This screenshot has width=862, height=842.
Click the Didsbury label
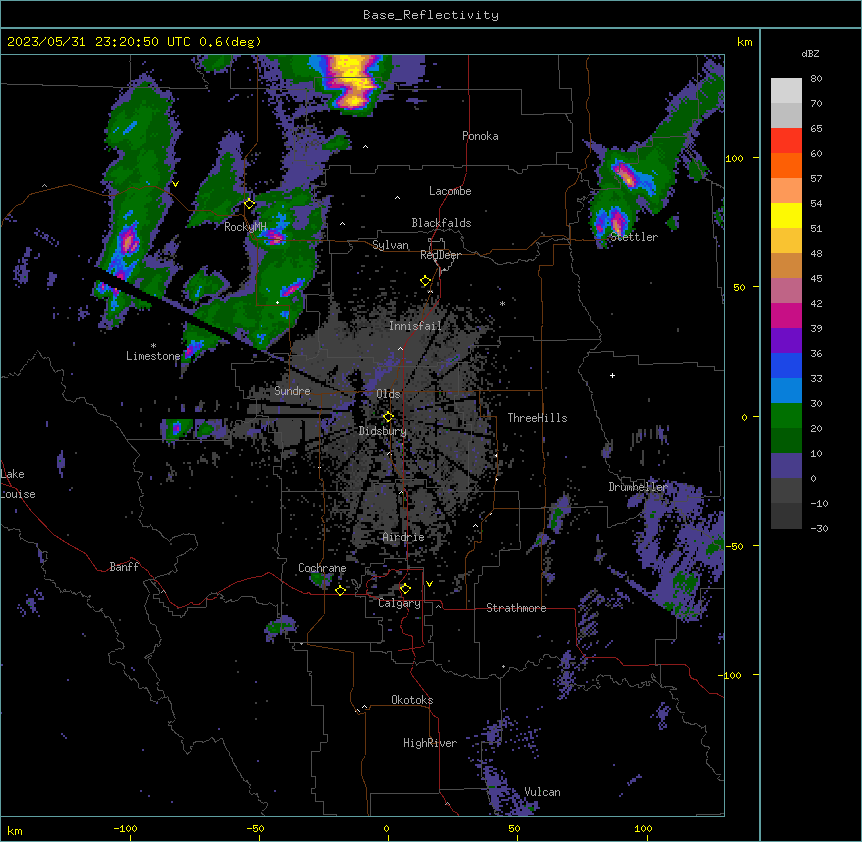(383, 431)
